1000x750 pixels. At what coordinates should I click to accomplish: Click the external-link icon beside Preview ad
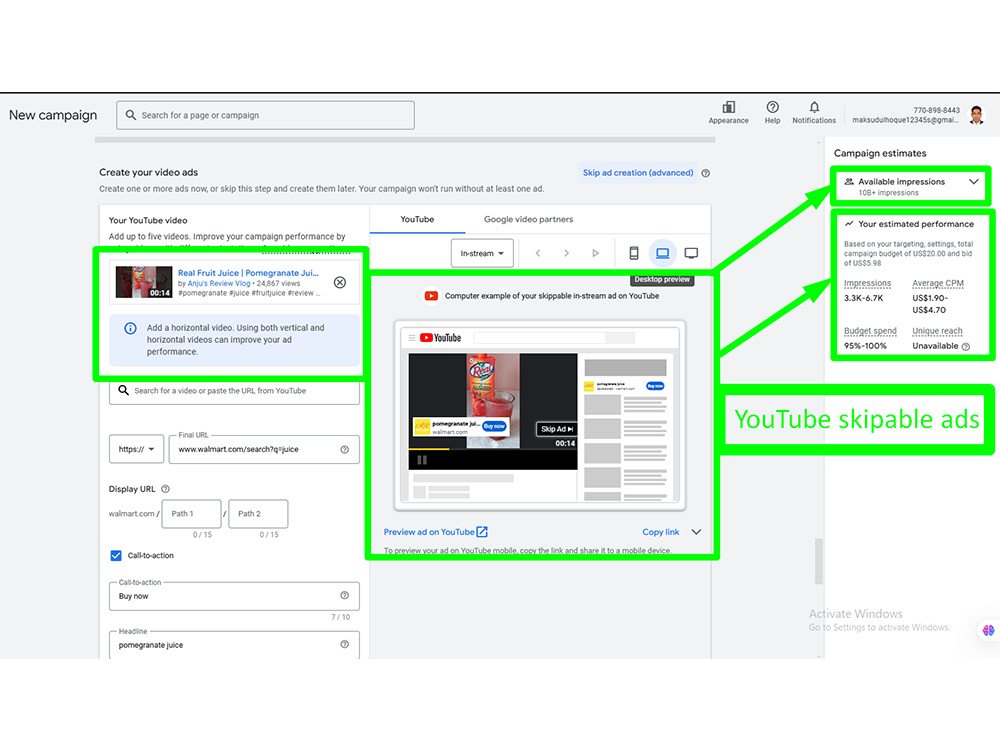click(x=482, y=531)
